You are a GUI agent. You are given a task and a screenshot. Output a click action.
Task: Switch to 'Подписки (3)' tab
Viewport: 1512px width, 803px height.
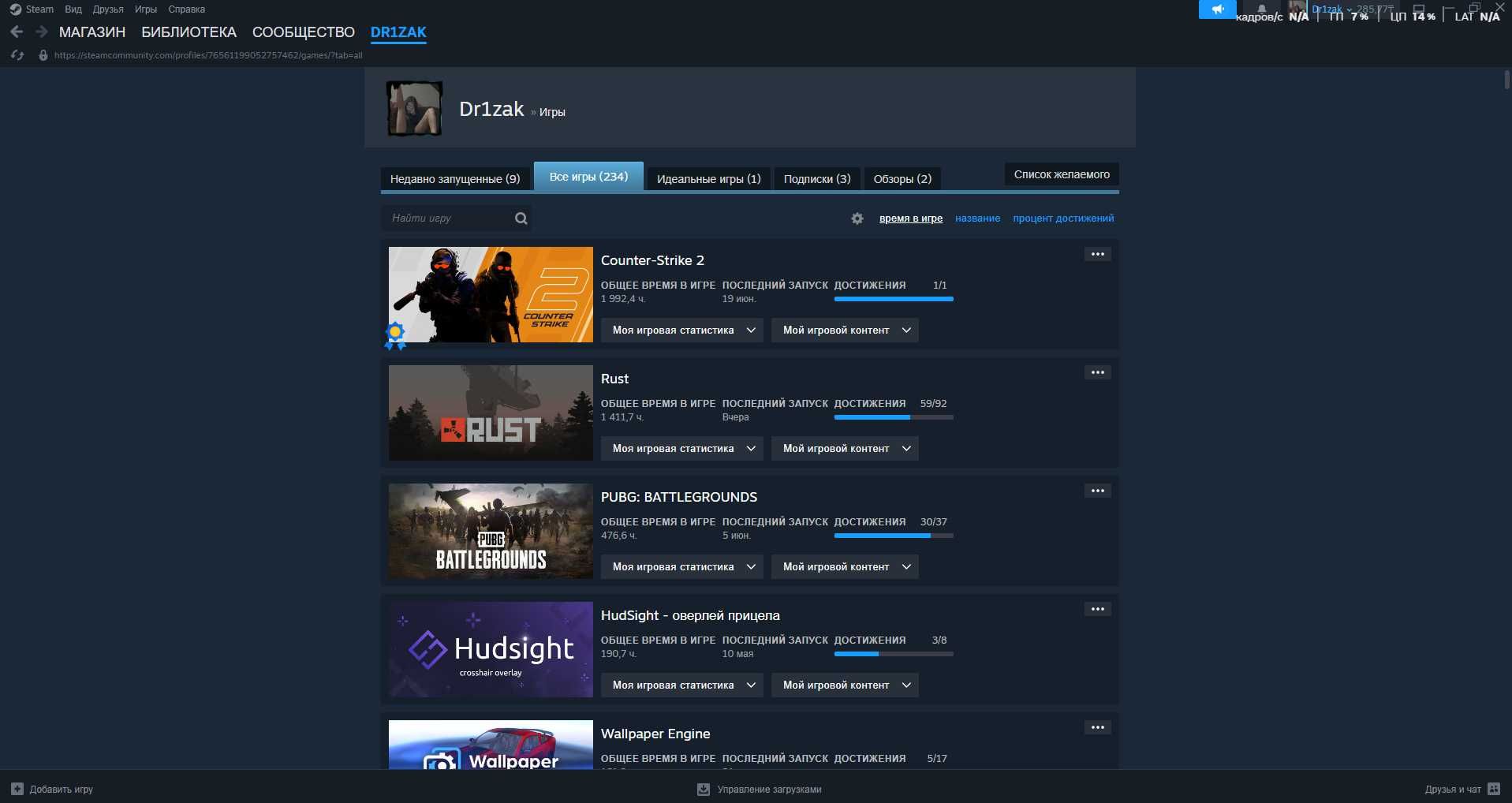(x=817, y=179)
